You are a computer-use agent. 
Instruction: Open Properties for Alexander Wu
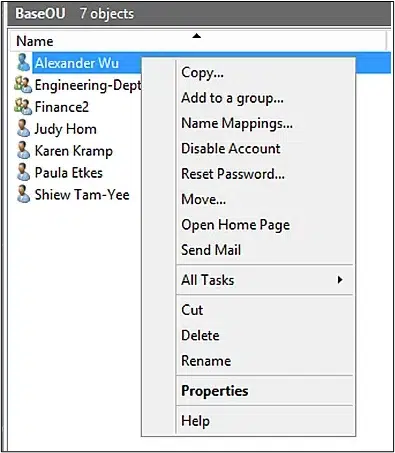pos(265,391)
